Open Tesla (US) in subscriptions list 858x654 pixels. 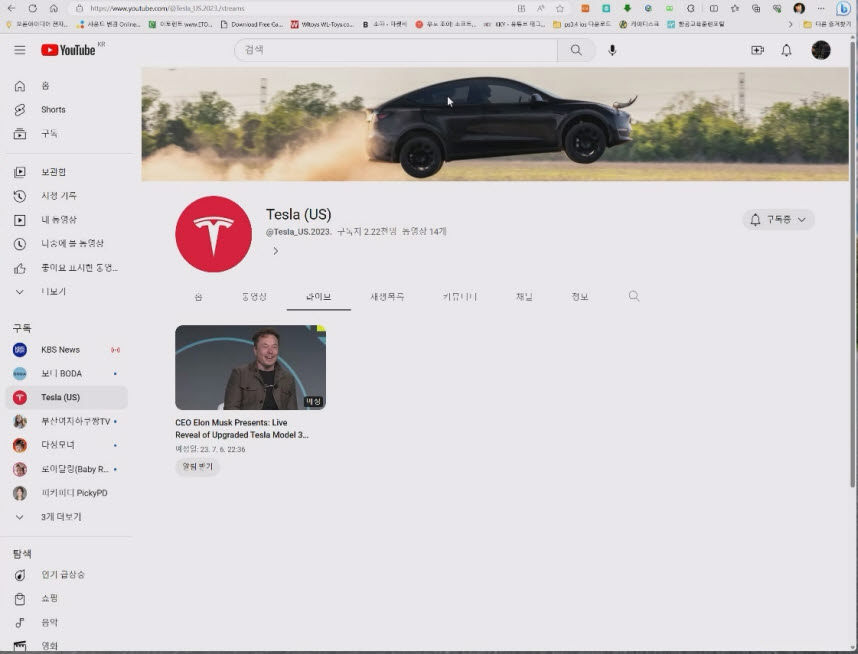click(67, 397)
